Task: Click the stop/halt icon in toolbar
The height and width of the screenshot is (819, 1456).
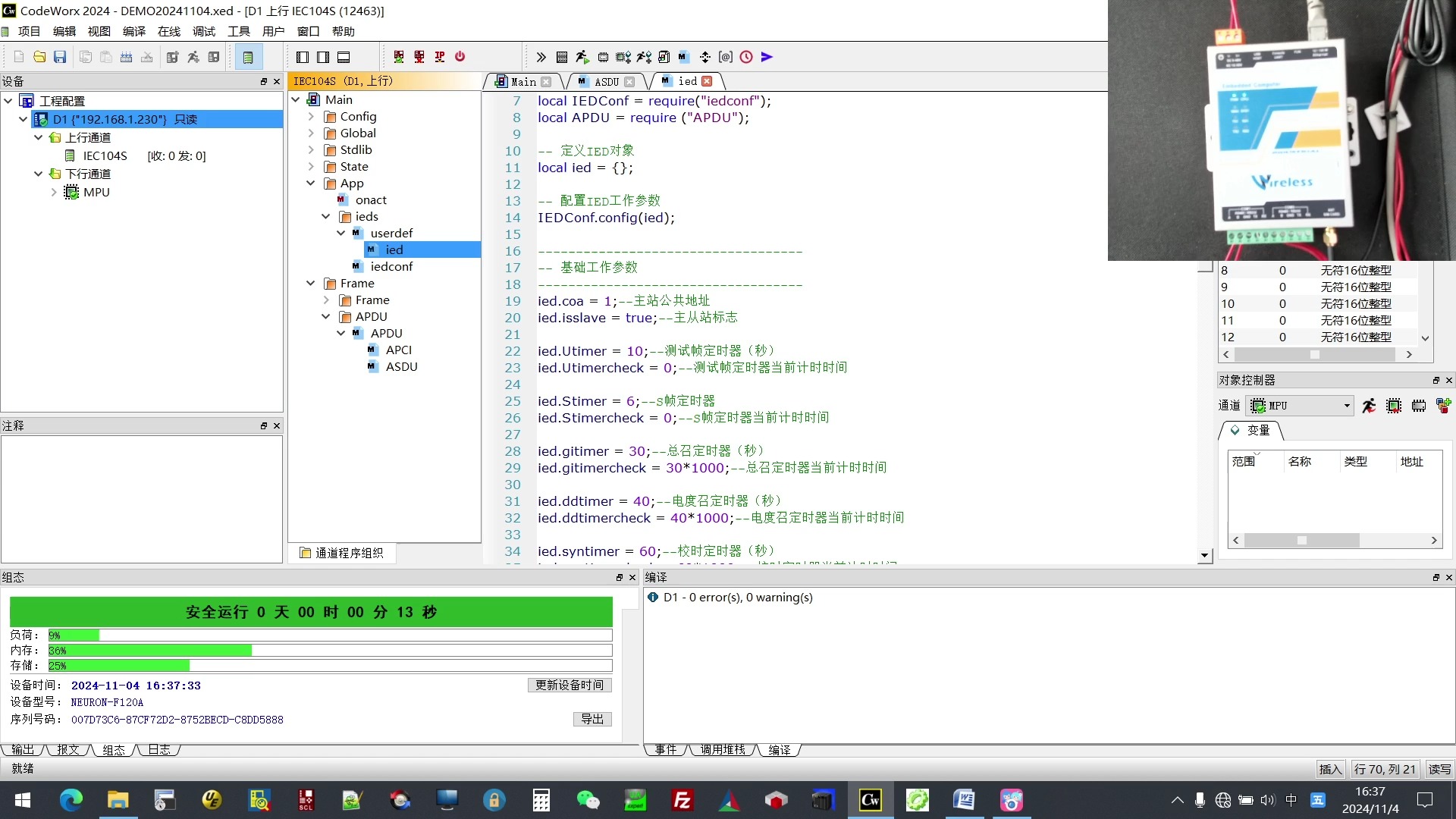Action: [461, 56]
